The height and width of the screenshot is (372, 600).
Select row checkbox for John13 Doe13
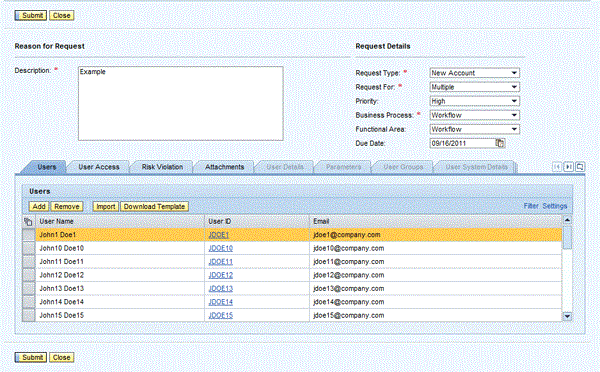29,289
